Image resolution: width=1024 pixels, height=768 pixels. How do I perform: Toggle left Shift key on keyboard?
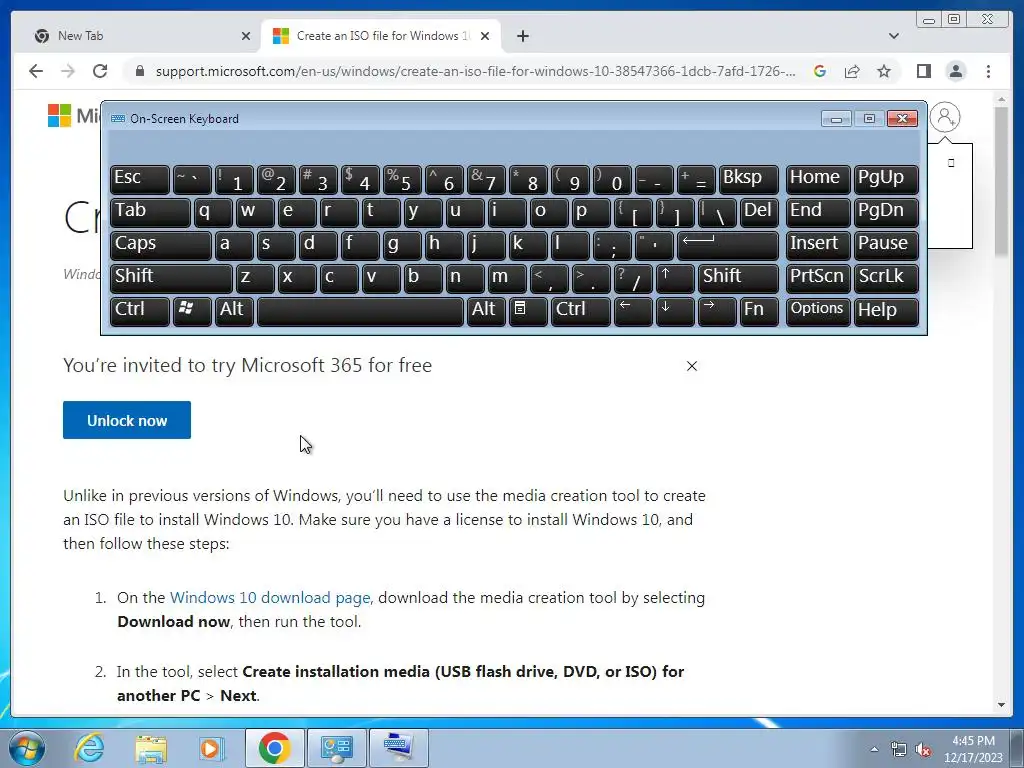point(171,278)
